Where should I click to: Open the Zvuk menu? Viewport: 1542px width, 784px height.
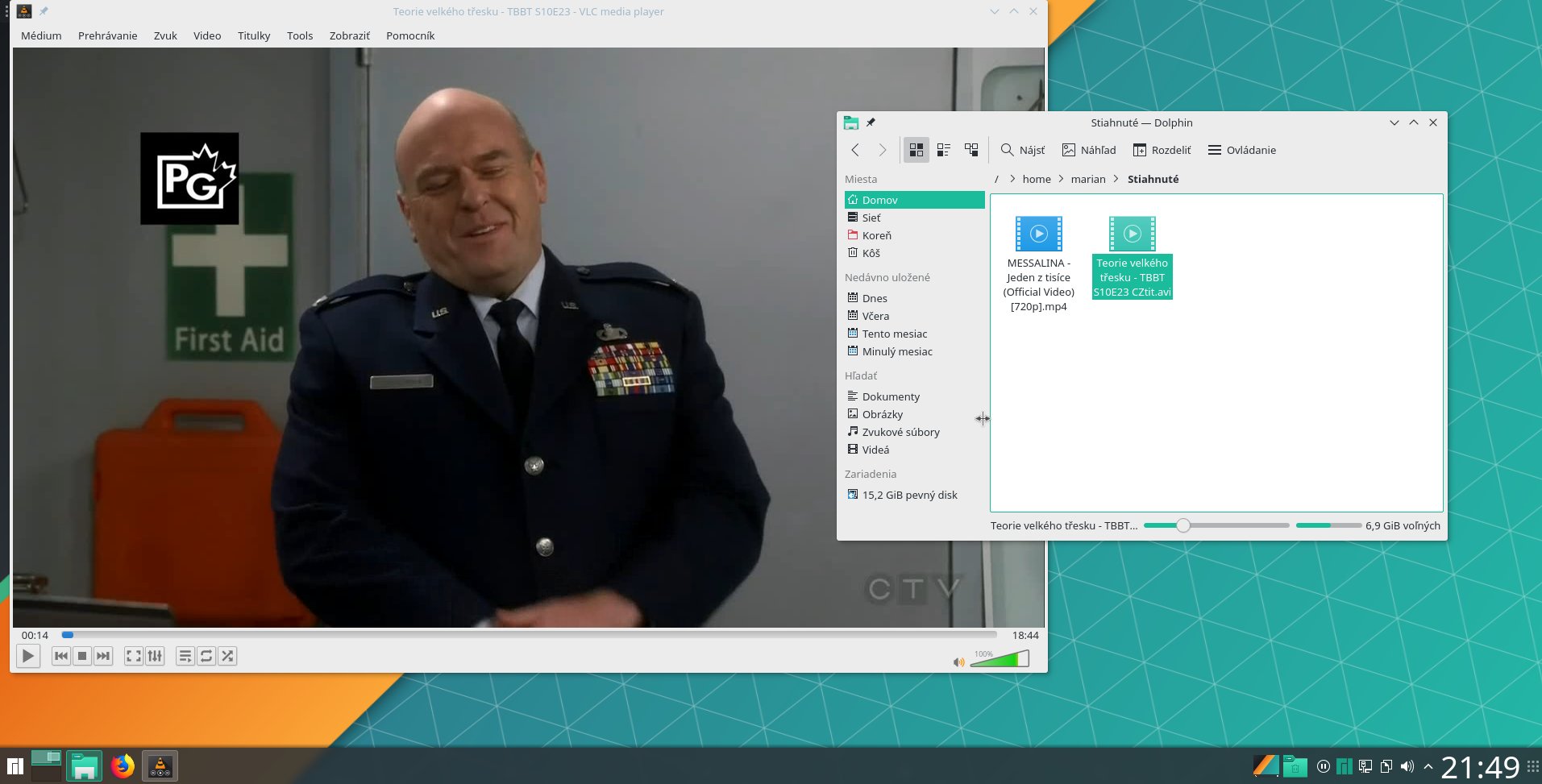(x=165, y=35)
